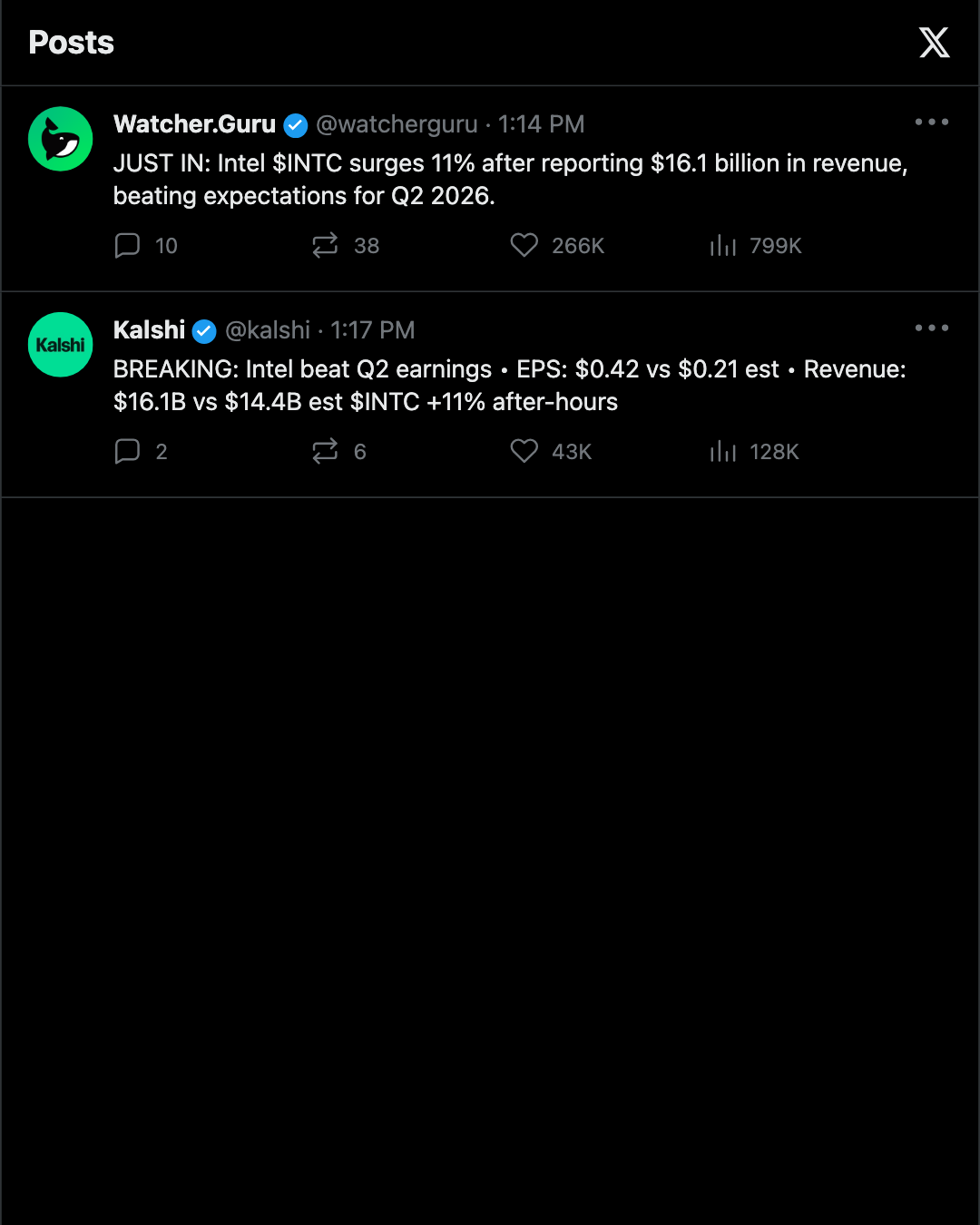Open the Watcher.Guru display name link
Viewport: 980px width, 1225px height.
(194, 124)
